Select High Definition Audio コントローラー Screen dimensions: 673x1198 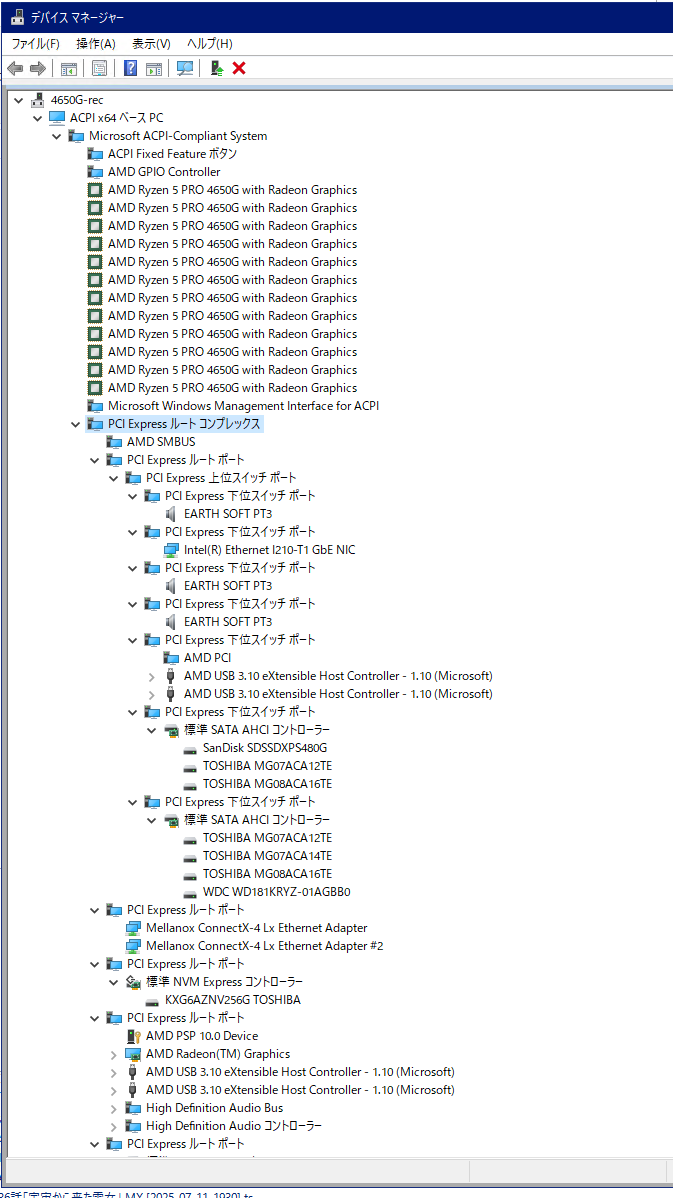(234, 1126)
